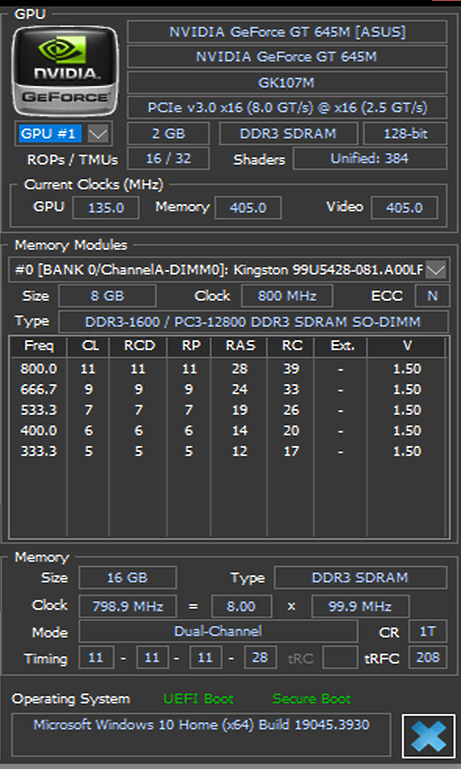Click the NVIDIA GeForce logo image
461x769 pixels.
pos(65,71)
